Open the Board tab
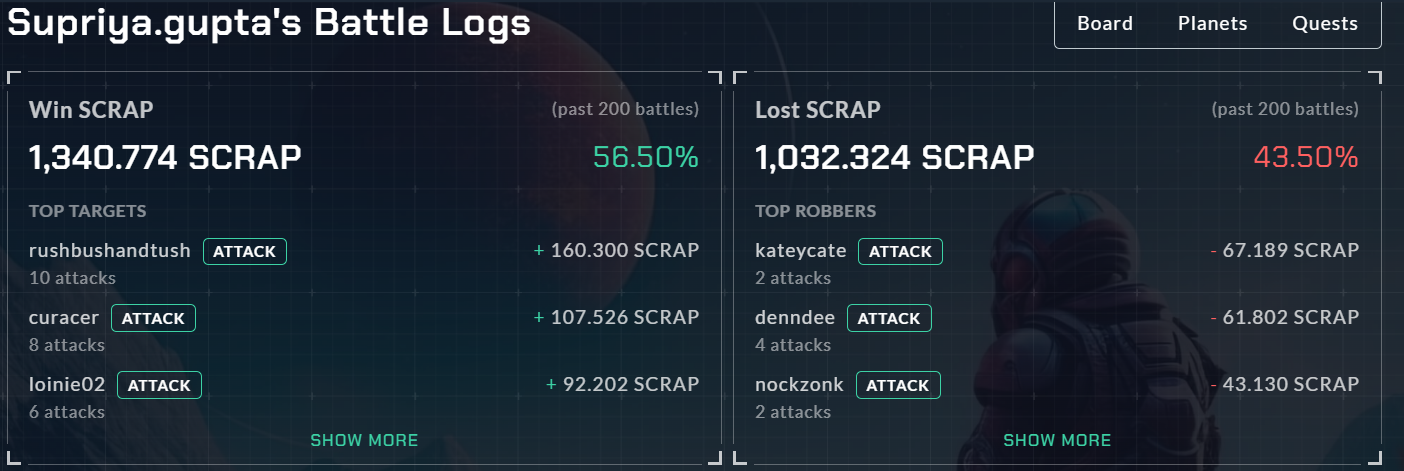Screen dimensions: 1404x471 pyautogui.click(x=1105, y=24)
